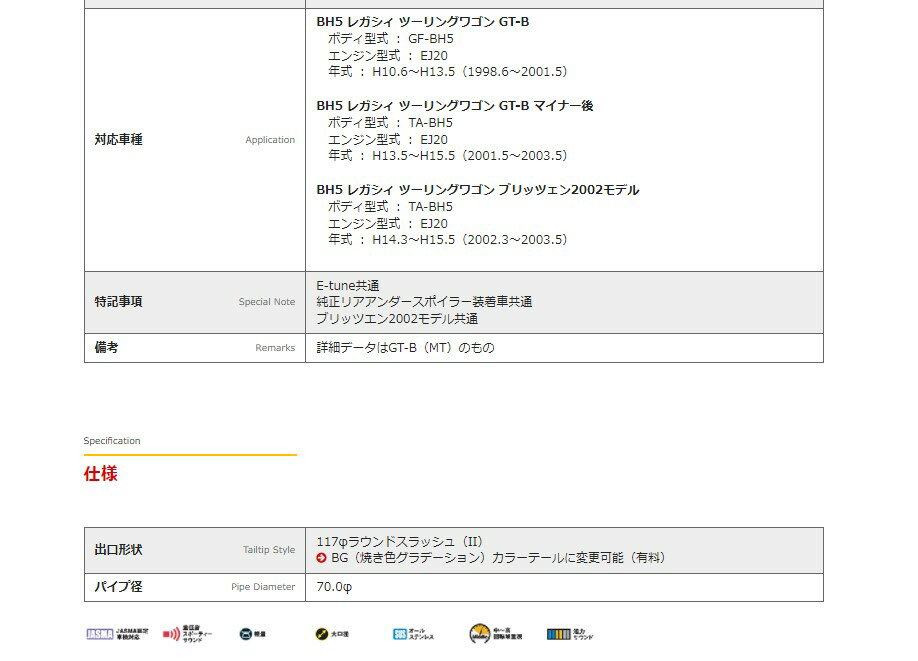Click the blue SUS all-stainless icon

coord(400,634)
